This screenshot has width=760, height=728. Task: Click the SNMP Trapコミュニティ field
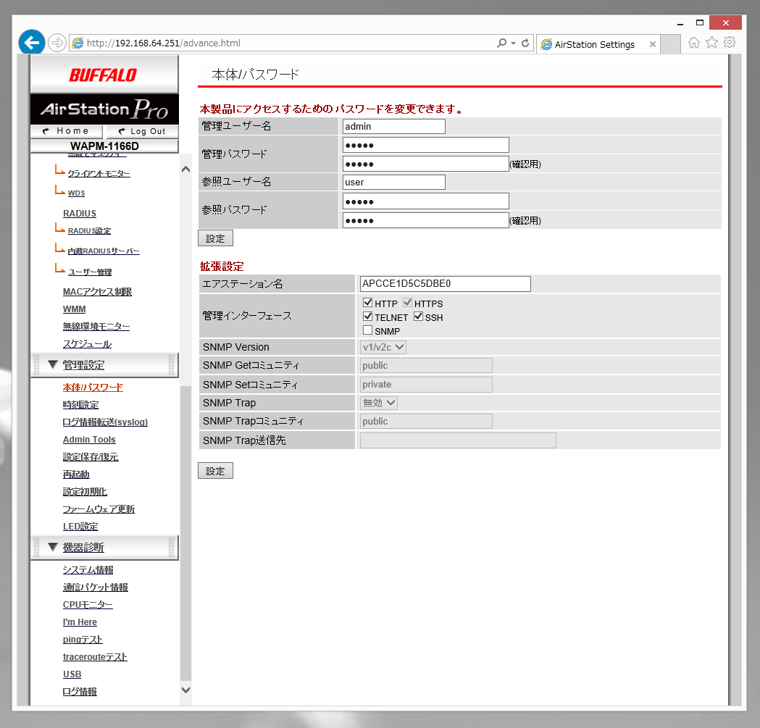coord(426,421)
